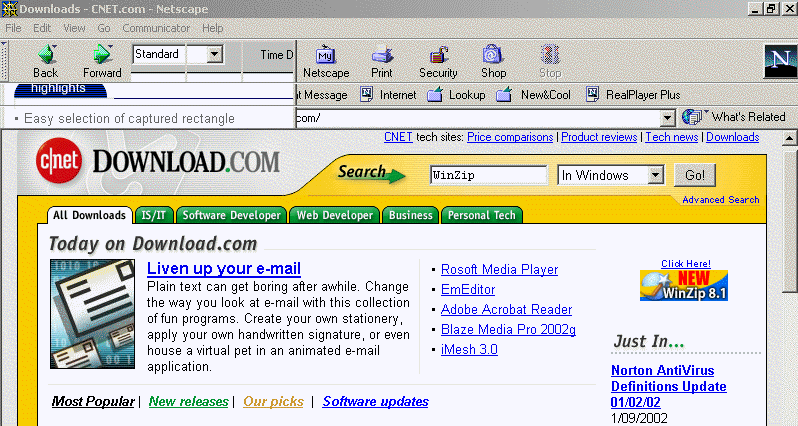
Task: Open the Adobe Acrobat Reader link
Action: click(506, 309)
